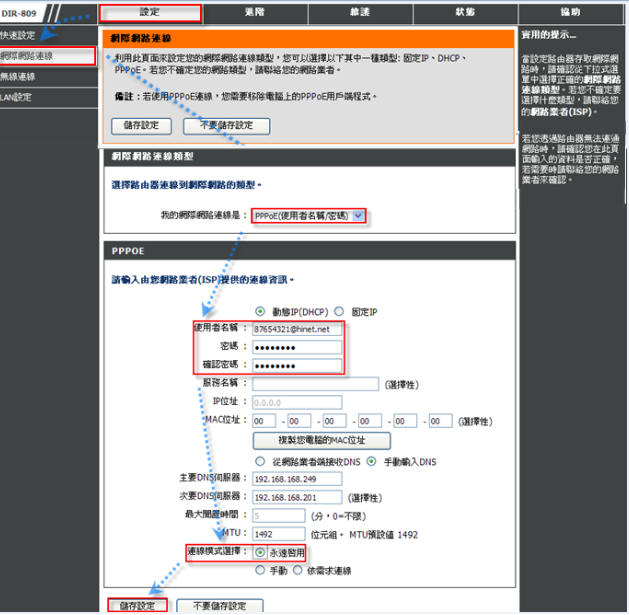Click the 主要DNS伺服器 address field

(298, 479)
